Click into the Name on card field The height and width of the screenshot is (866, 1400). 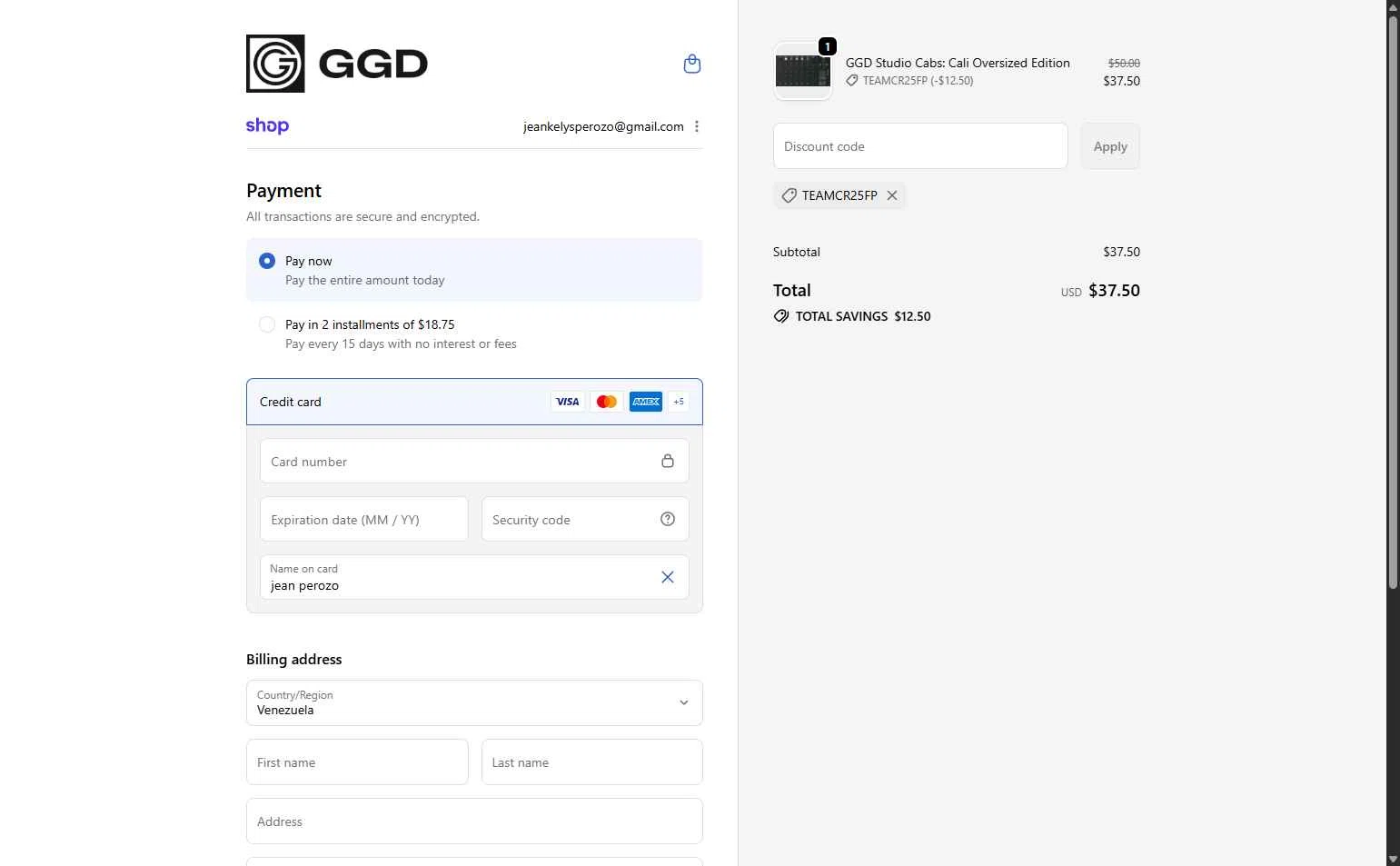[x=474, y=578]
